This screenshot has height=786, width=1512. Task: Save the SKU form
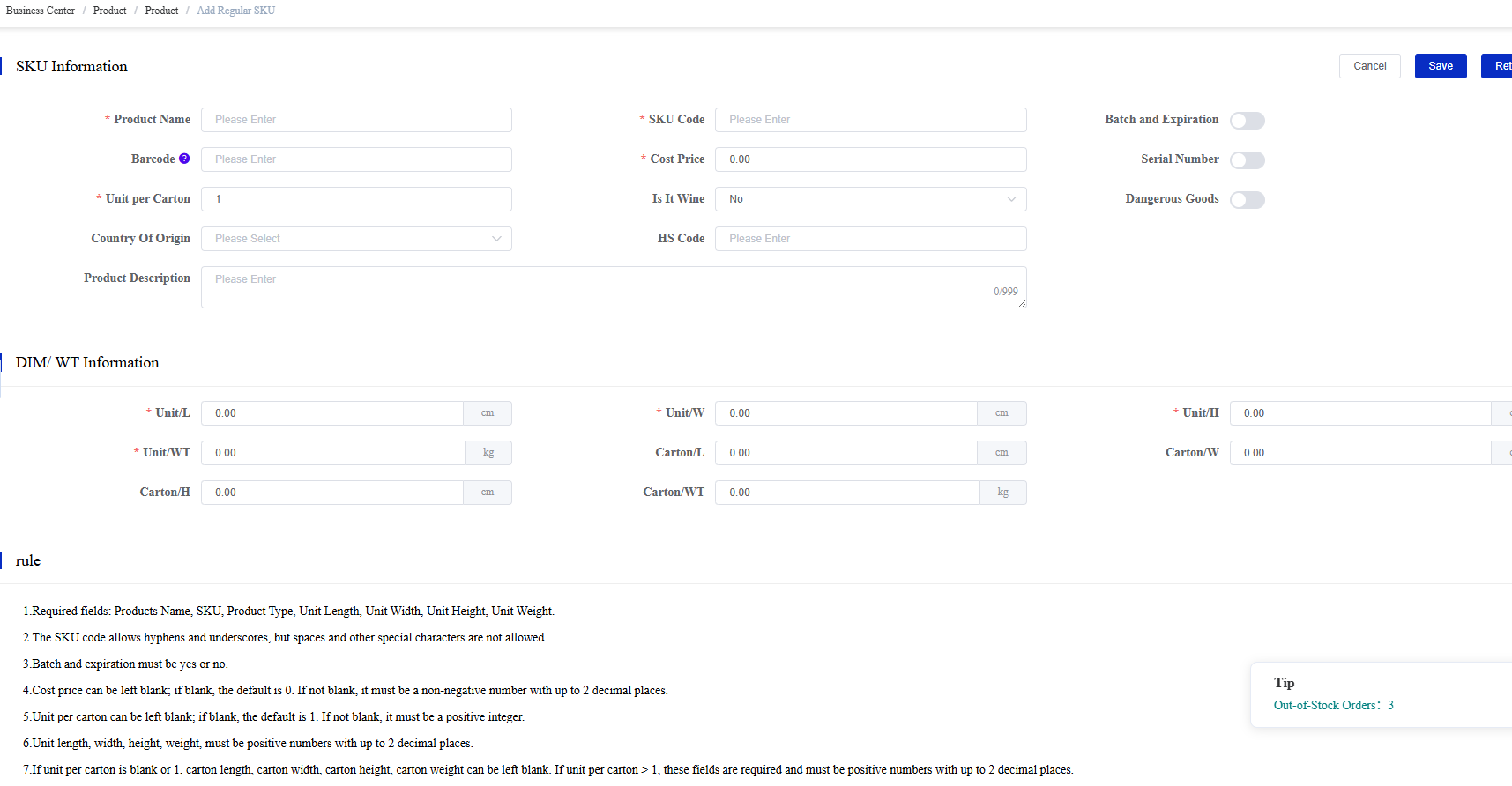(x=1441, y=66)
